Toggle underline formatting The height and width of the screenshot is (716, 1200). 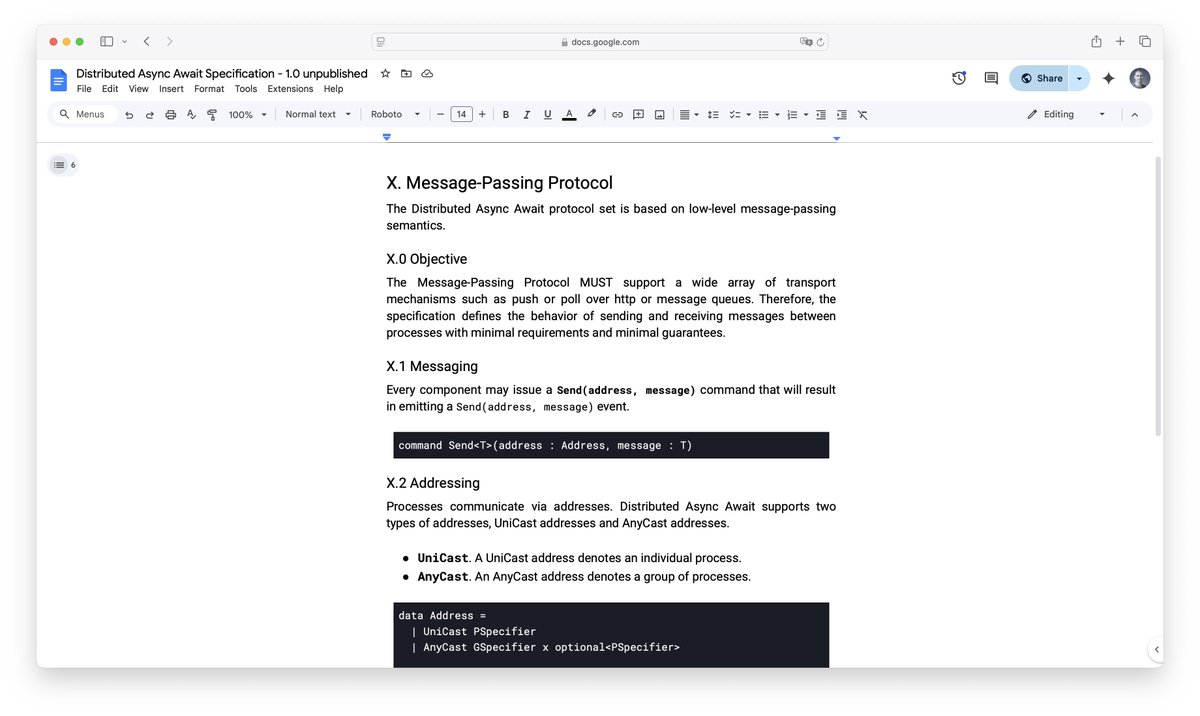[547, 114]
